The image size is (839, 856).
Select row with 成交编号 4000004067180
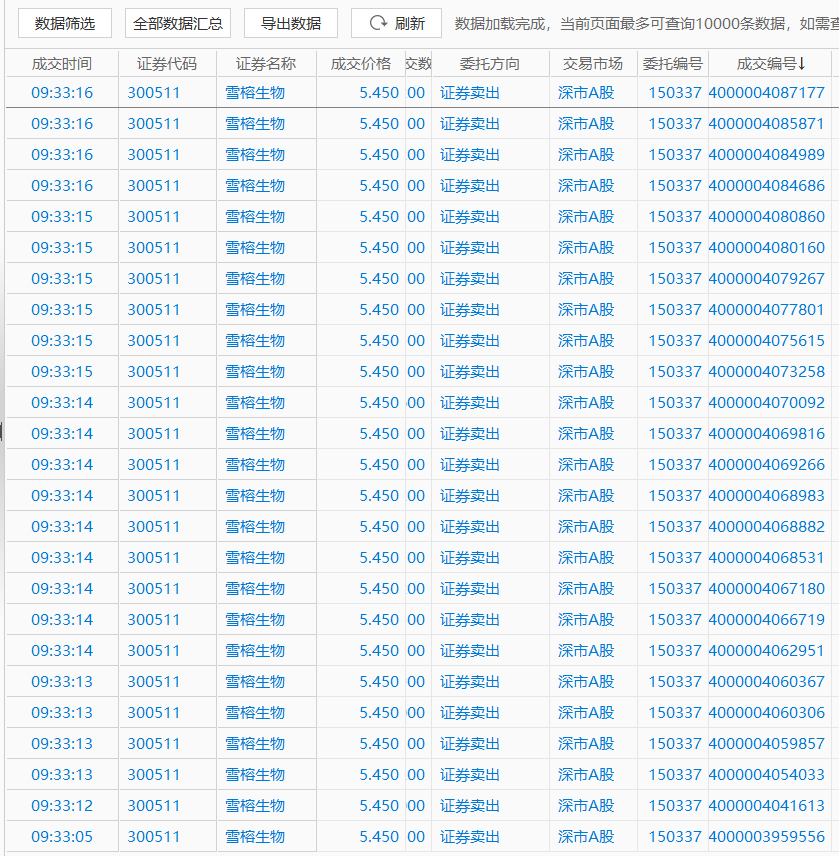[x=419, y=588]
